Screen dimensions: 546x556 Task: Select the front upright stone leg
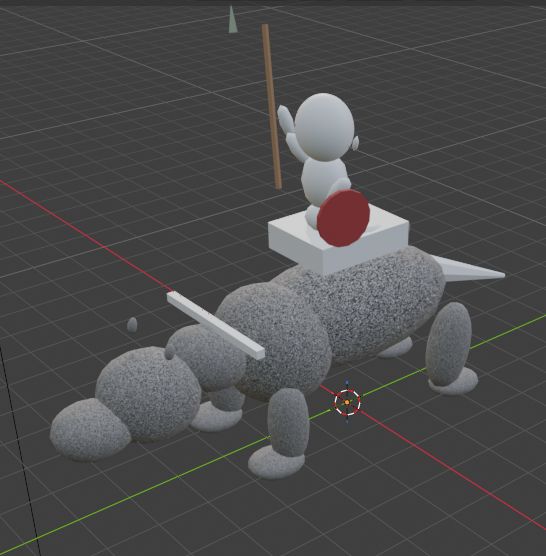[x=288, y=422]
